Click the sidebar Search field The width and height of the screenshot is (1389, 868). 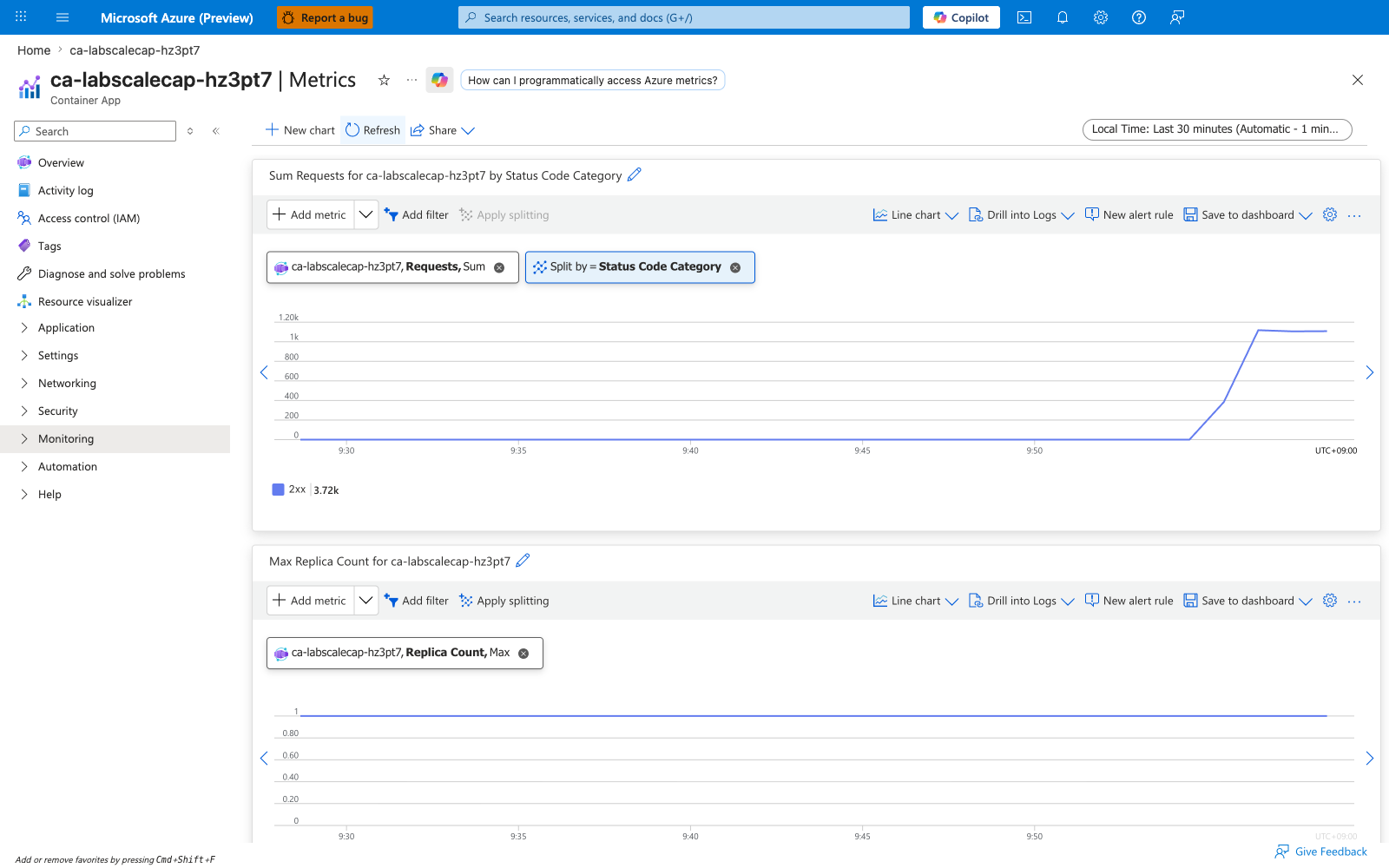coord(95,131)
